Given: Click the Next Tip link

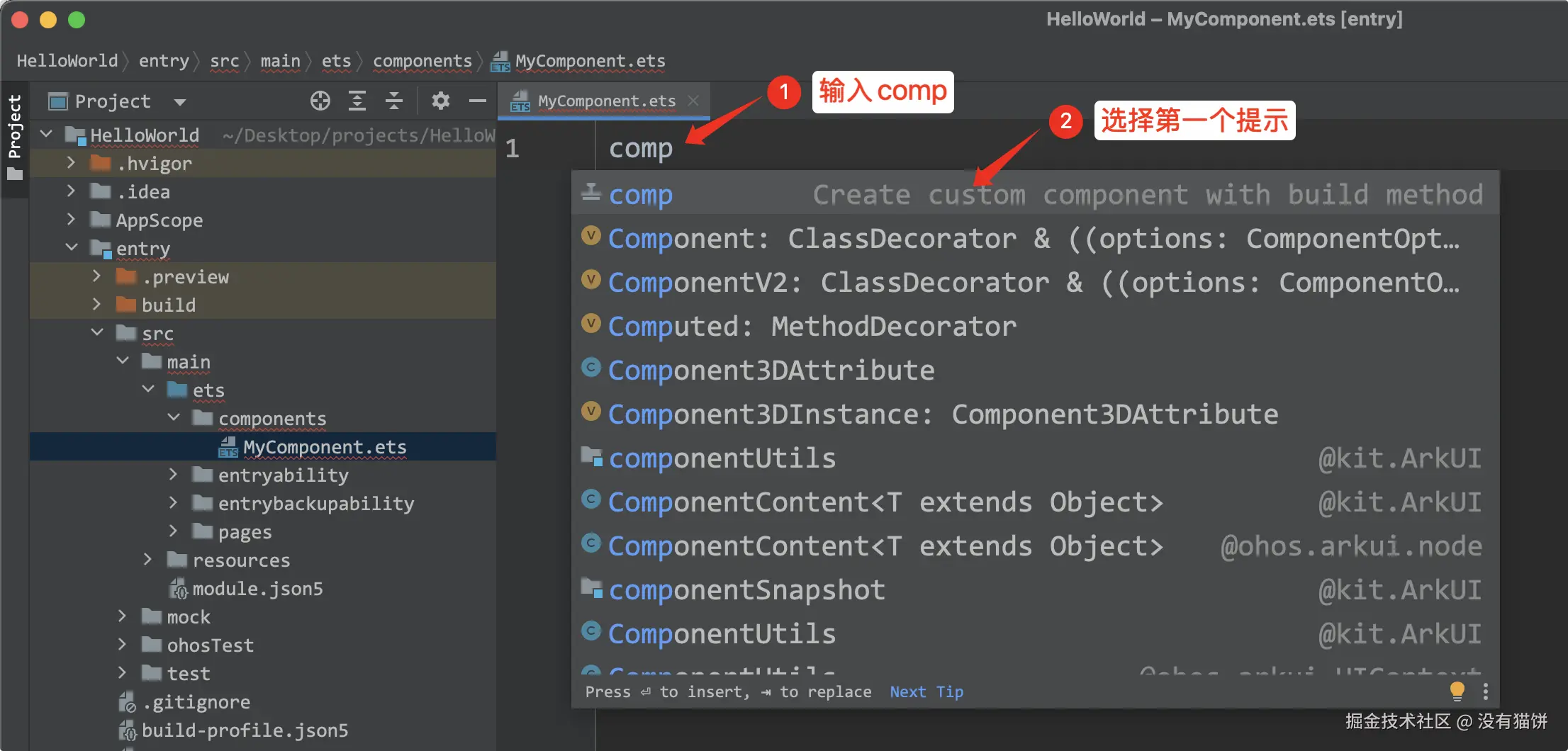Looking at the screenshot, I should click(x=926, y=691).
